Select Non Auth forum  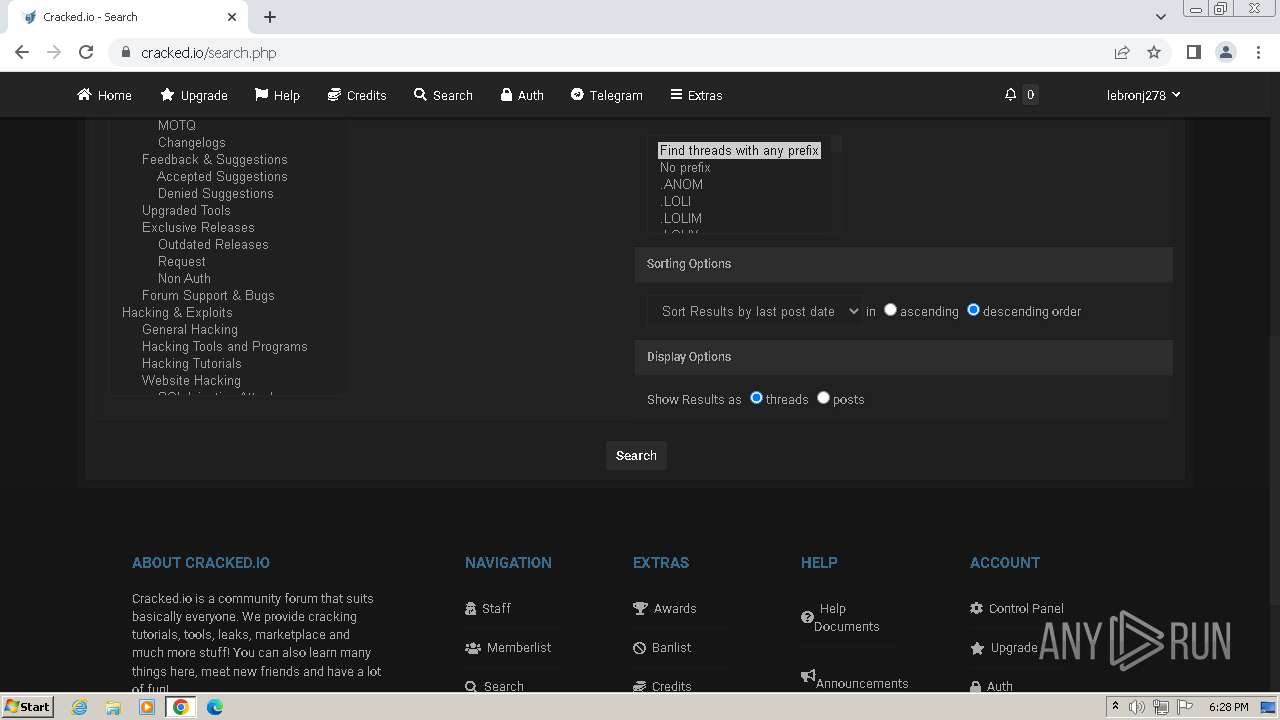tap(184, 278)
